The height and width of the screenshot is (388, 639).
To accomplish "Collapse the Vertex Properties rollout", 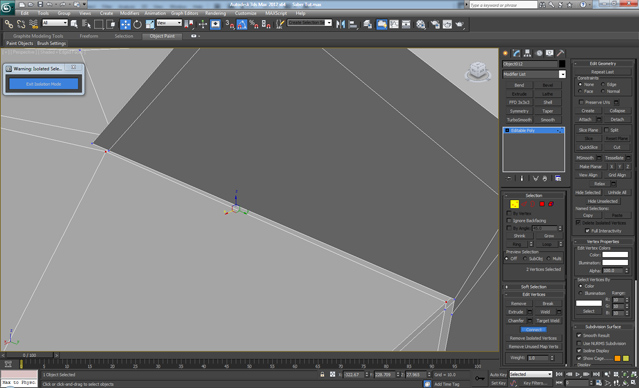I will (603, 241).
